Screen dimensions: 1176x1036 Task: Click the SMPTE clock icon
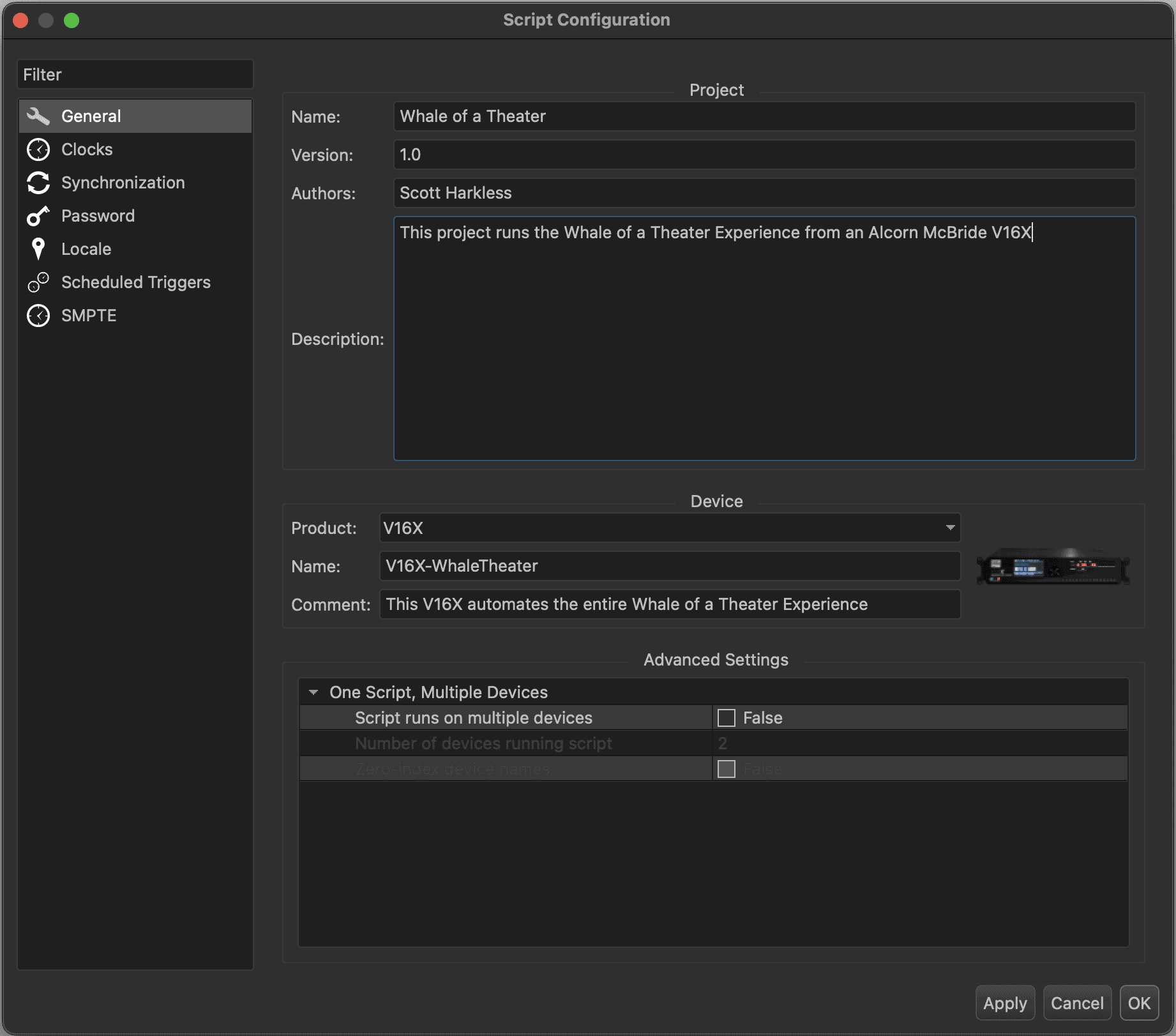[38, 316]
